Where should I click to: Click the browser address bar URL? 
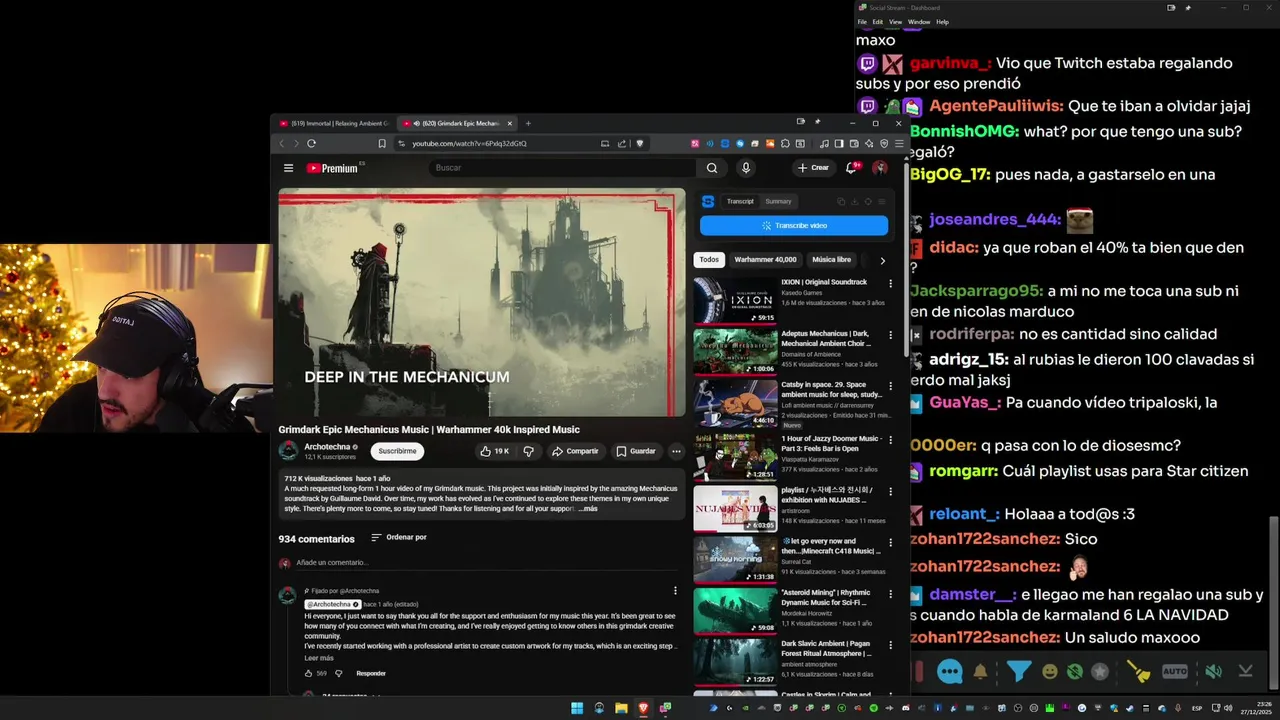coord(469,143)
